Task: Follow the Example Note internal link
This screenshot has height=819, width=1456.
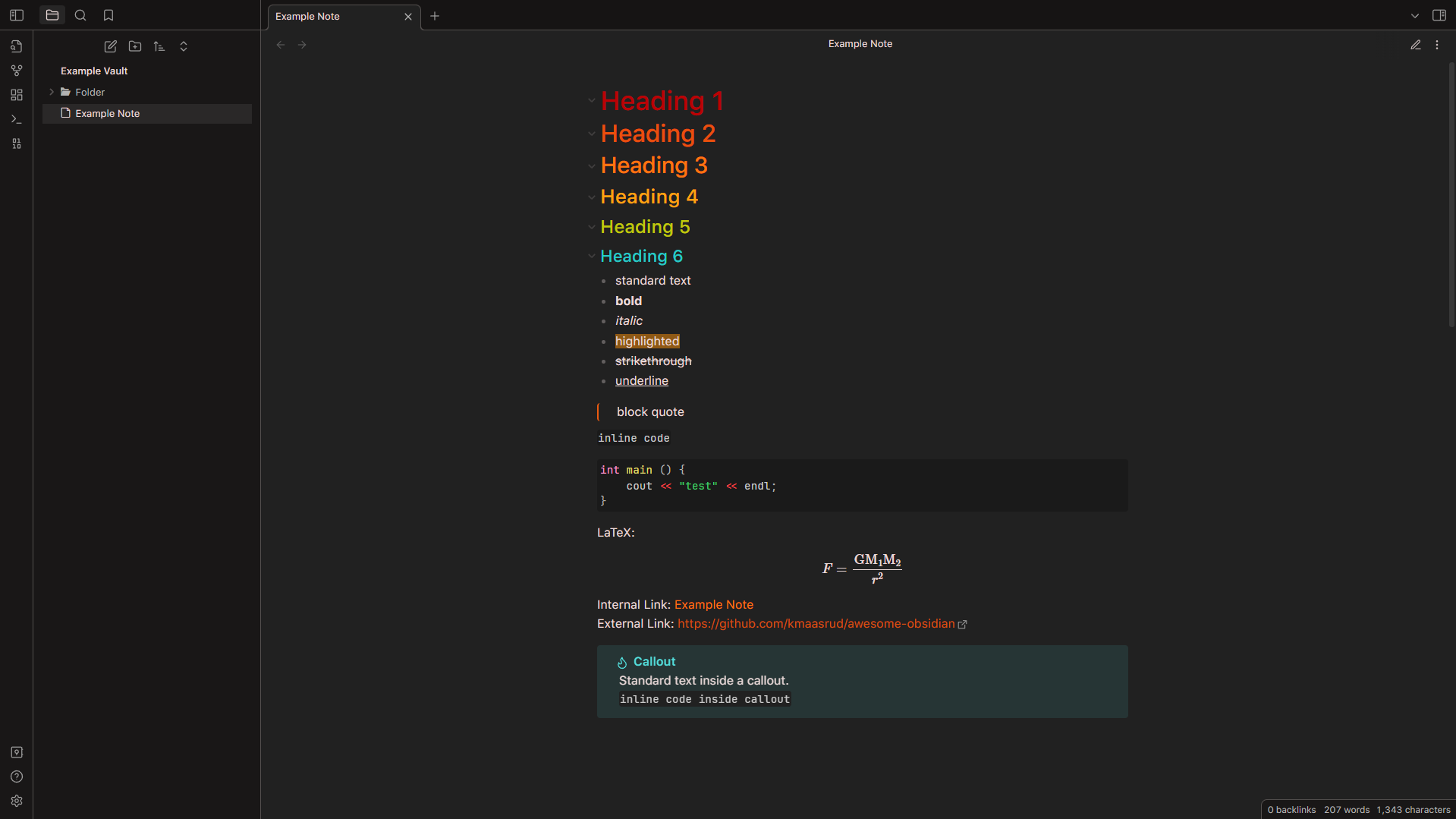Action: (x=714, y=605)
